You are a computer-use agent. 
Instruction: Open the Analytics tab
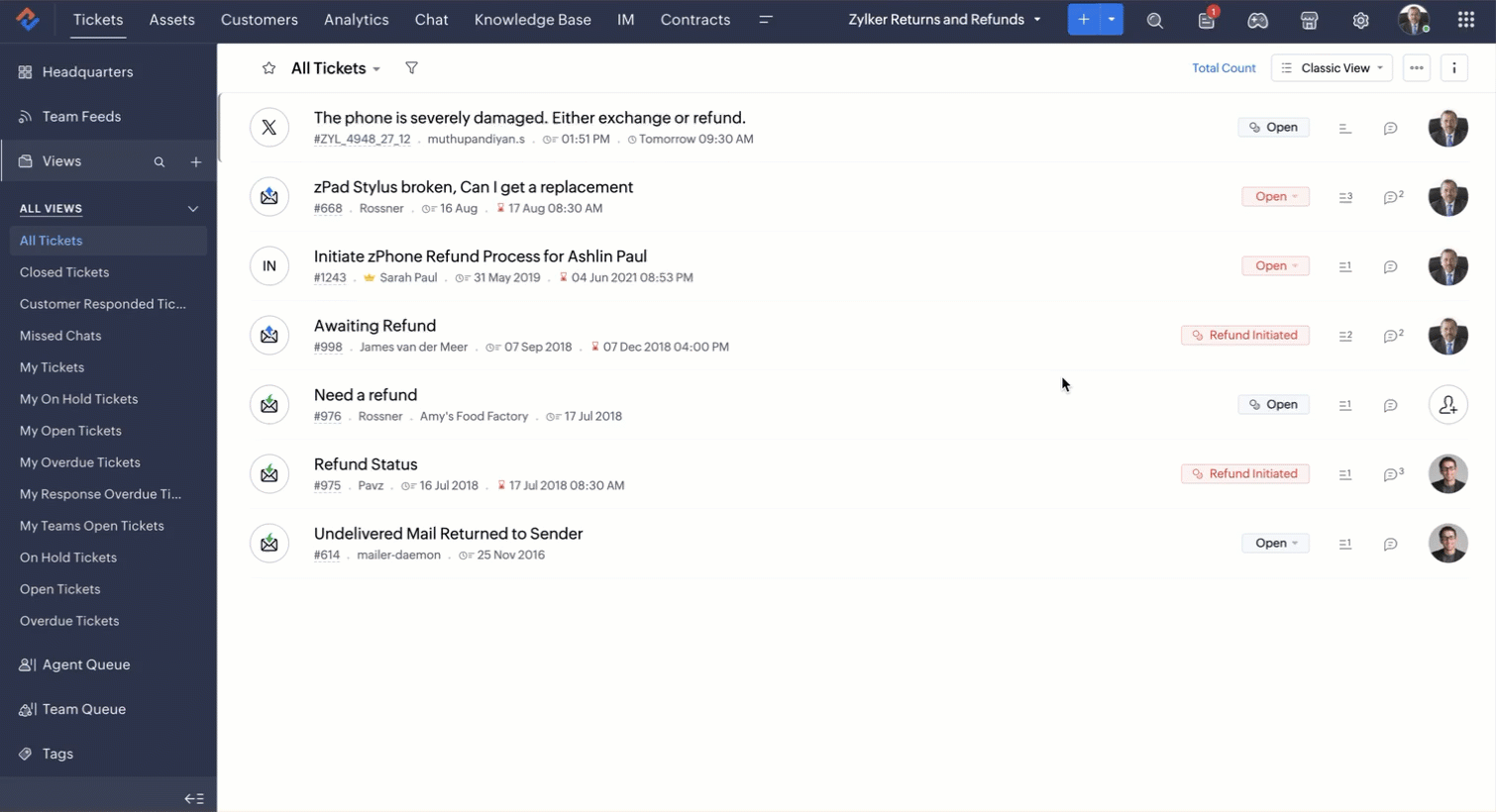[x=356, y=20]
